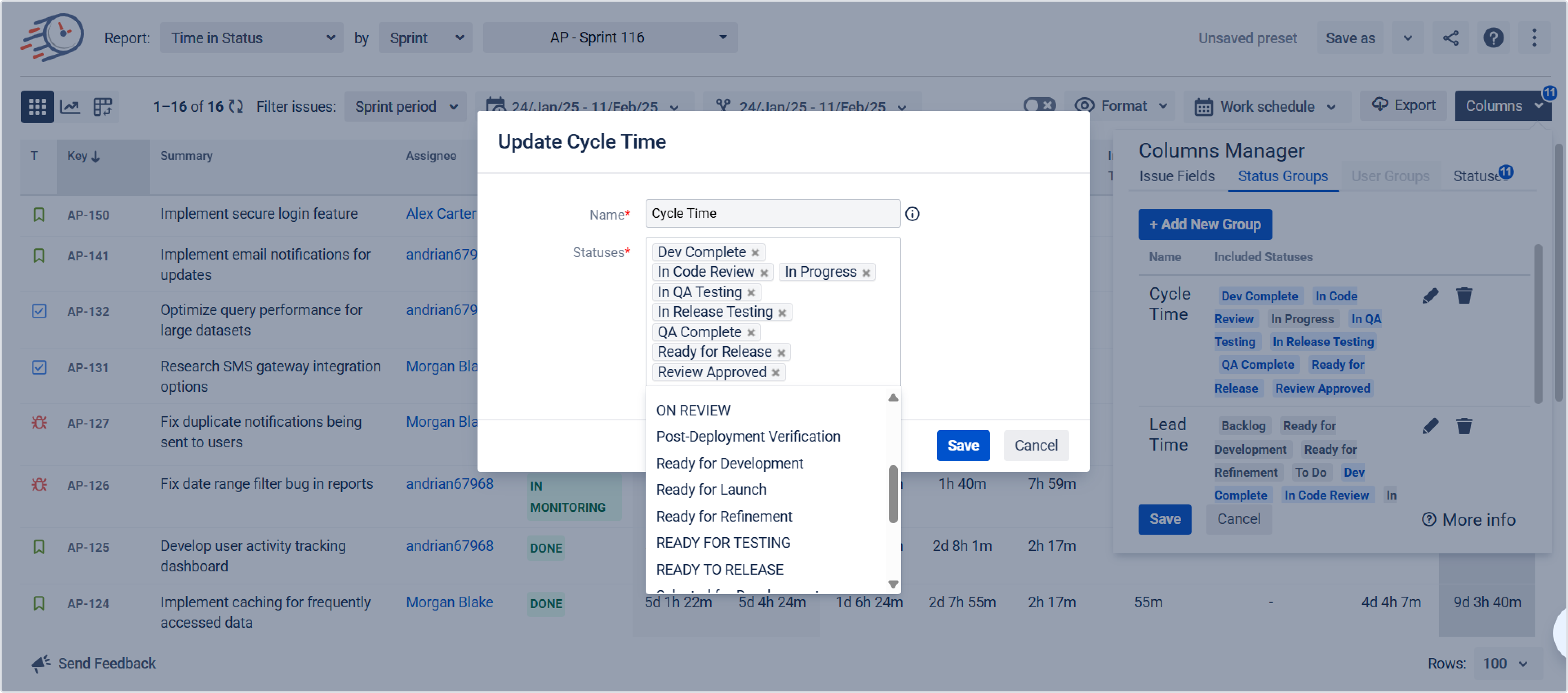This screenshot has height=693, width=1568.
Task: Remove the In QA Testing status tag
Action: point(751,293)
